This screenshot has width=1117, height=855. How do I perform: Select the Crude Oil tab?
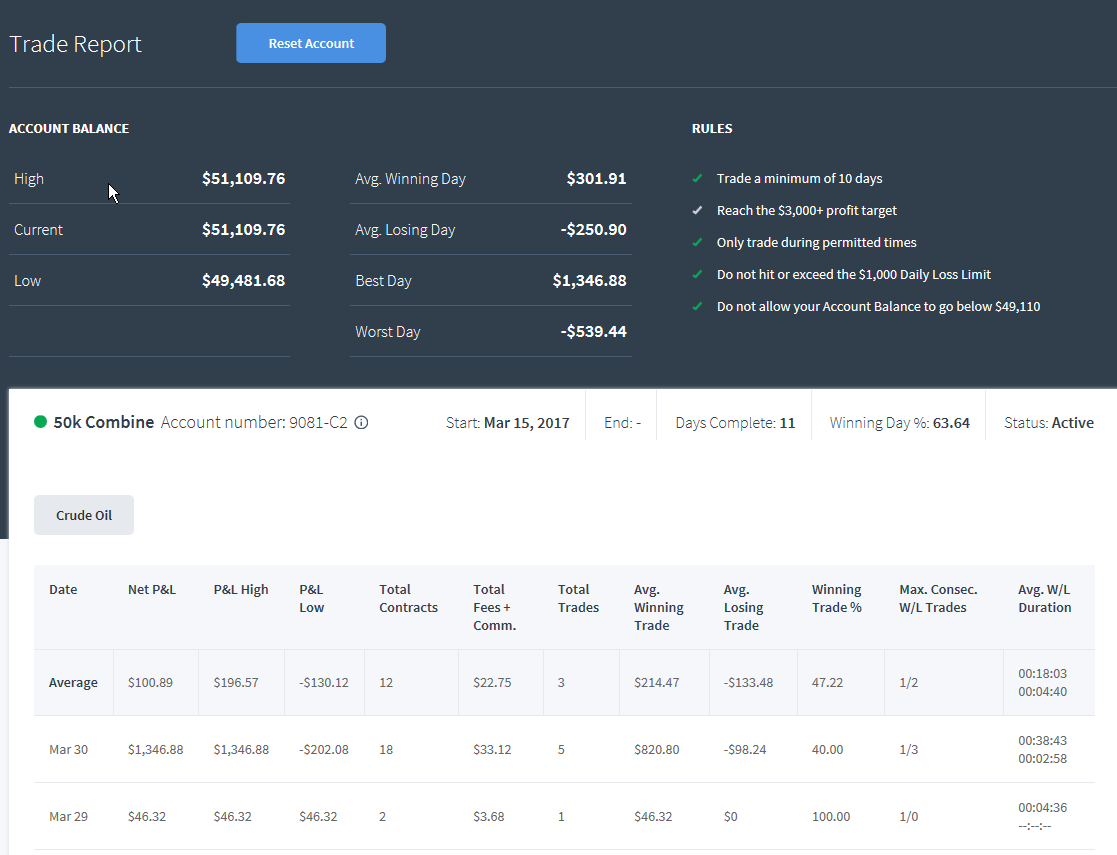point(84,515)
